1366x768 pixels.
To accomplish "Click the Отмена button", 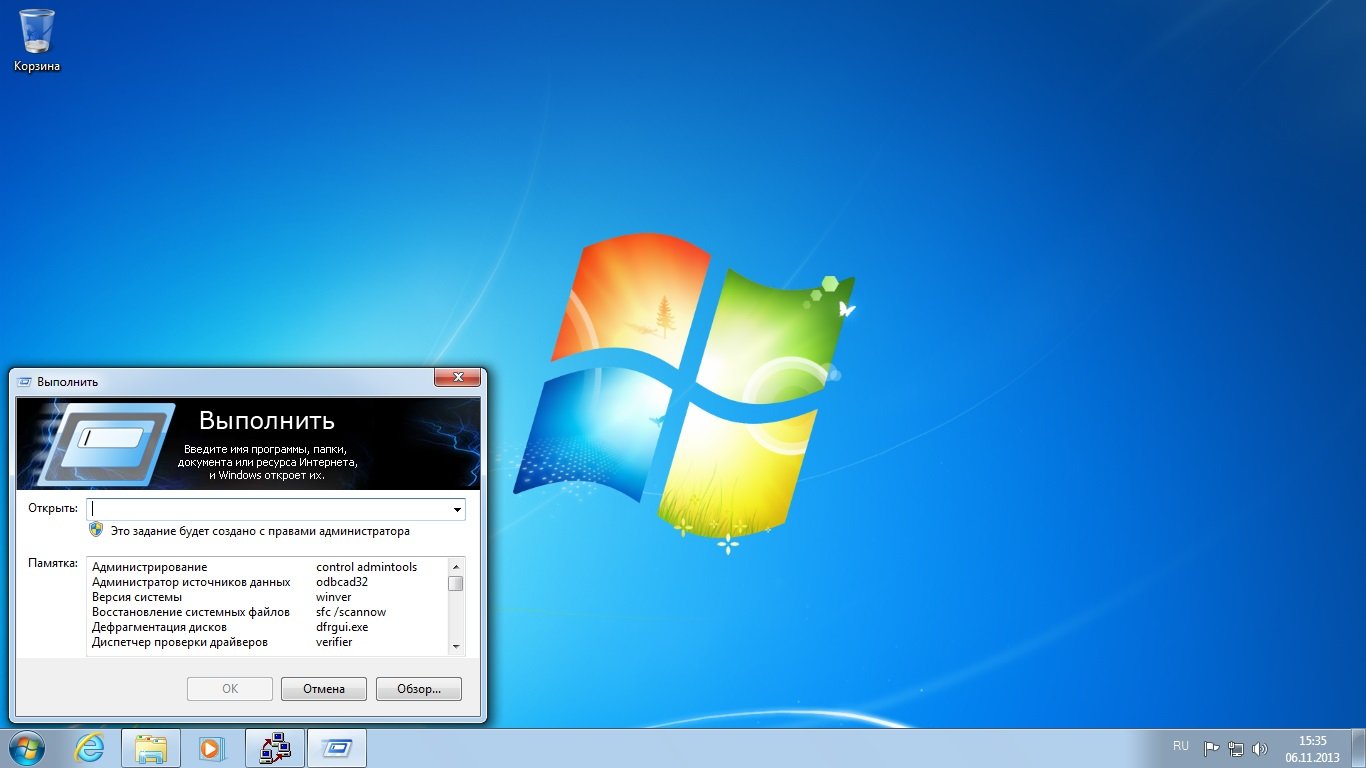I will [323, 689].
